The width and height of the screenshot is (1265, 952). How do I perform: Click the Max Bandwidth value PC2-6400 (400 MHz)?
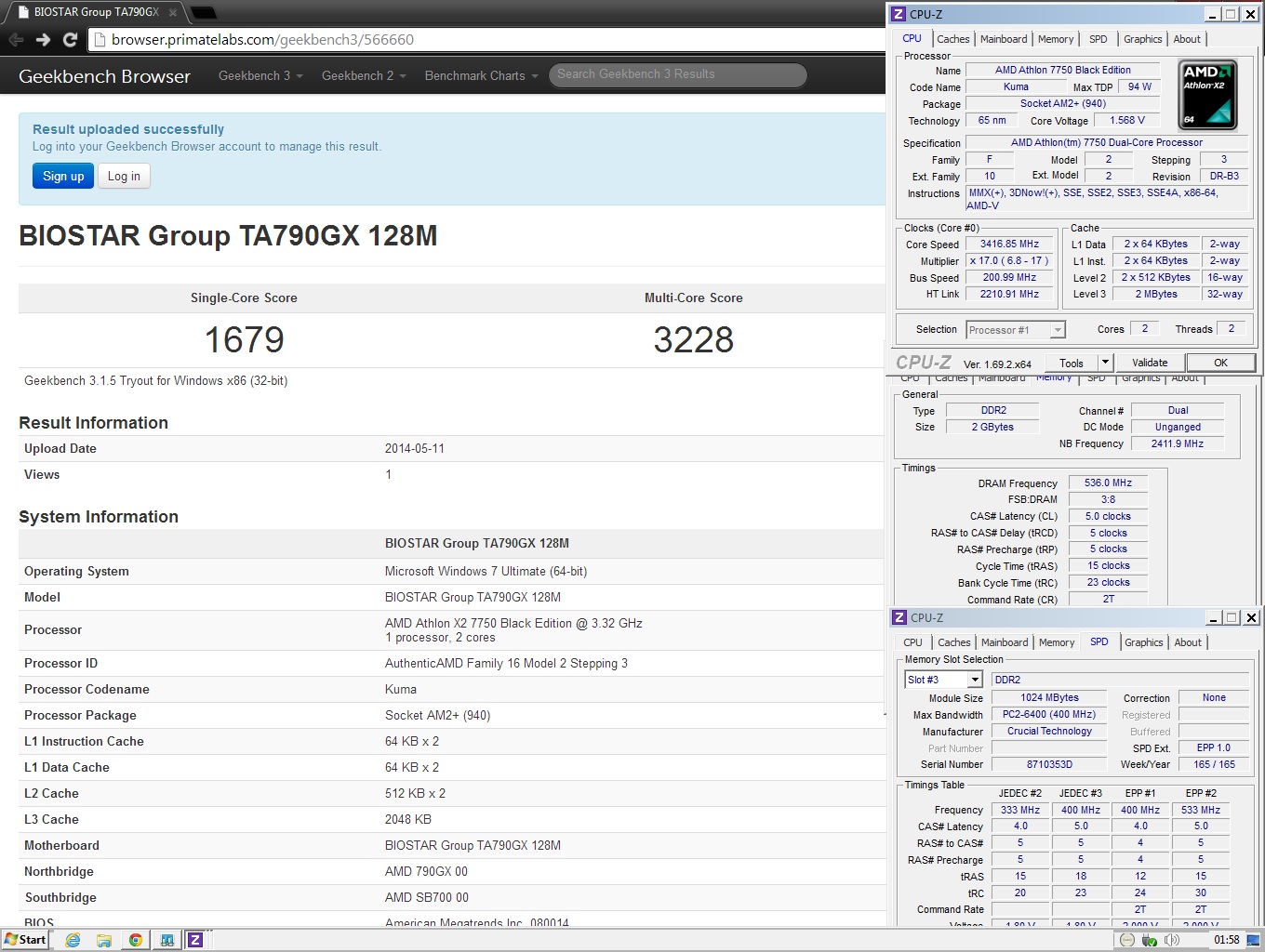pos(1049,714)
